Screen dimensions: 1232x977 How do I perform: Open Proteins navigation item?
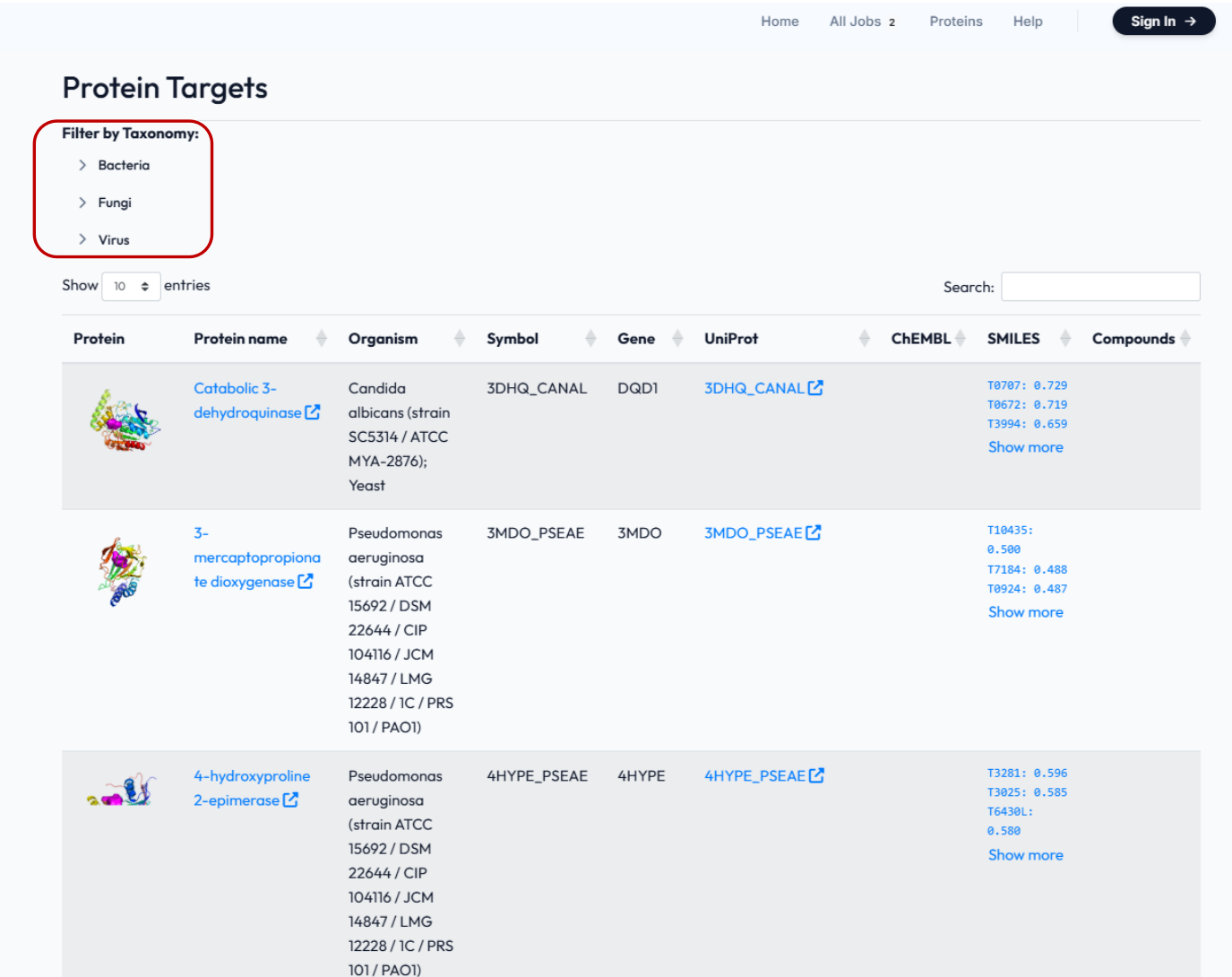956,22
